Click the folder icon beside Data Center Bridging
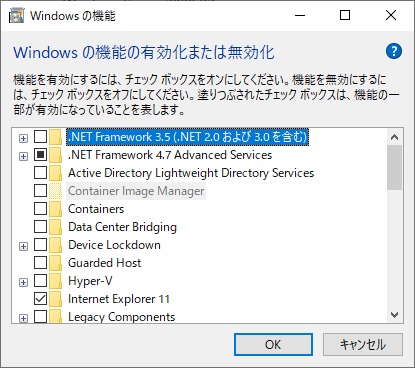The image size is (415, 368). coord(55,227)
